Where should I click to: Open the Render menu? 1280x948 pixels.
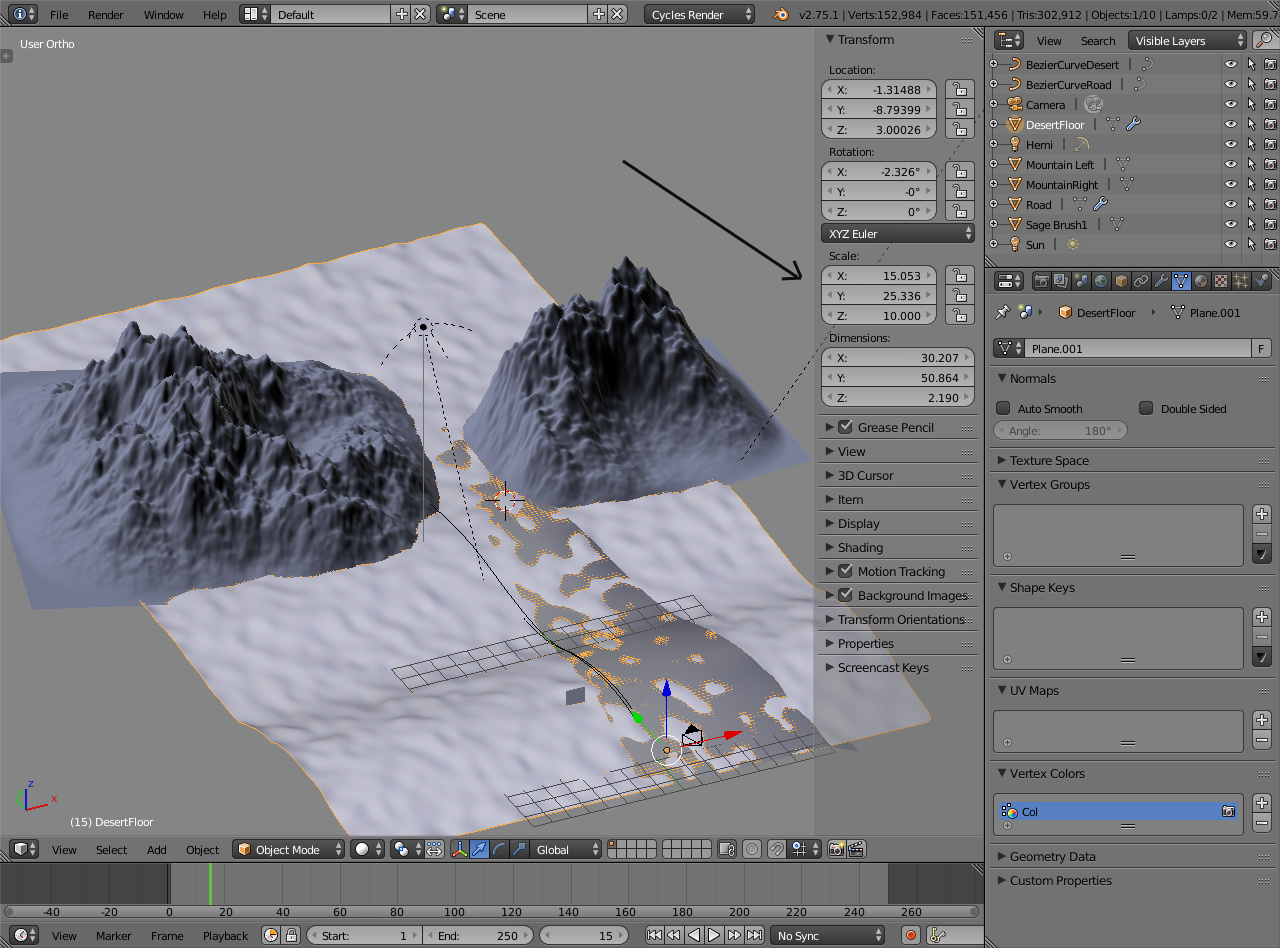point(106,14)
